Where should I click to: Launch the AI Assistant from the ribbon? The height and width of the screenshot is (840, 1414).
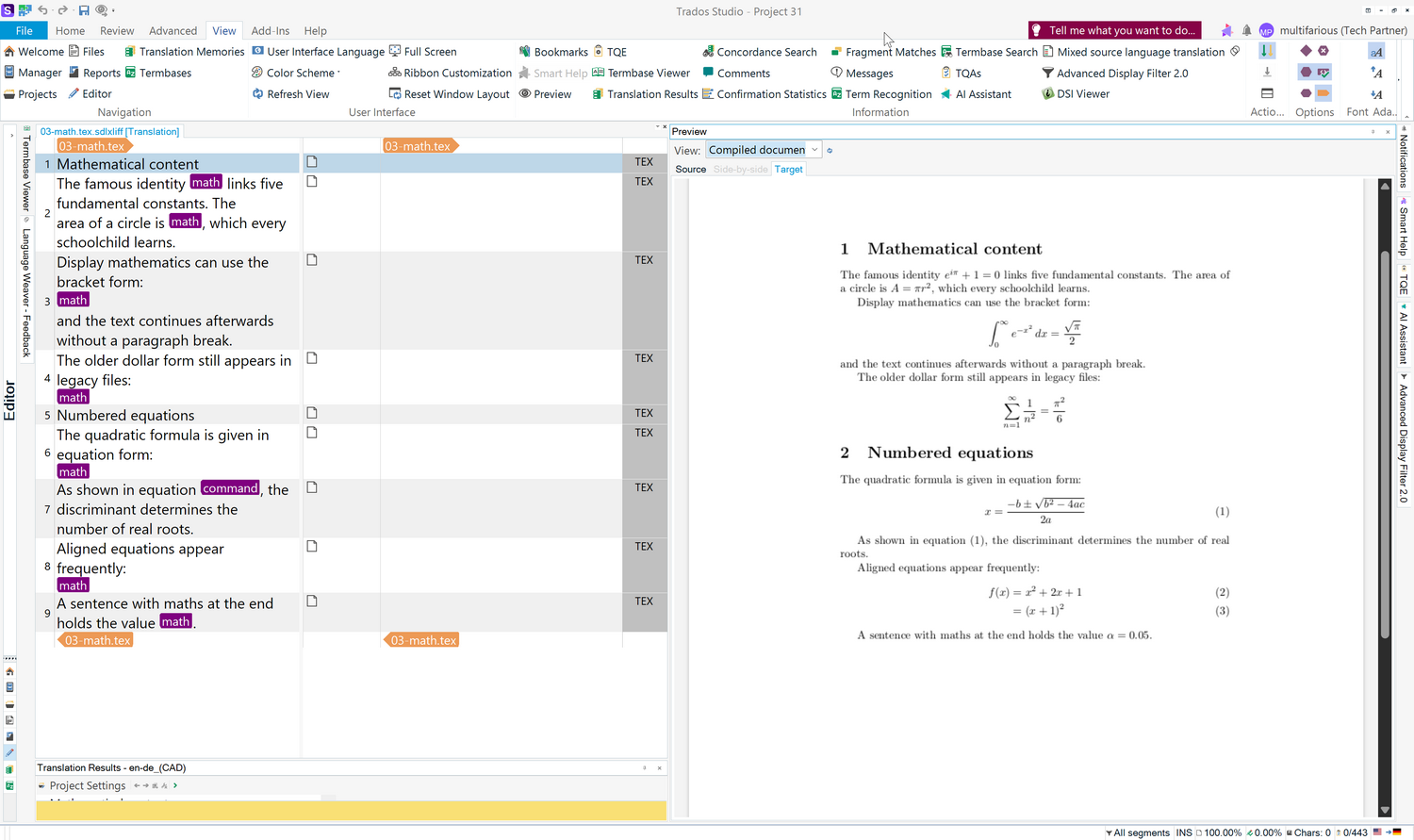click(976, 94)
